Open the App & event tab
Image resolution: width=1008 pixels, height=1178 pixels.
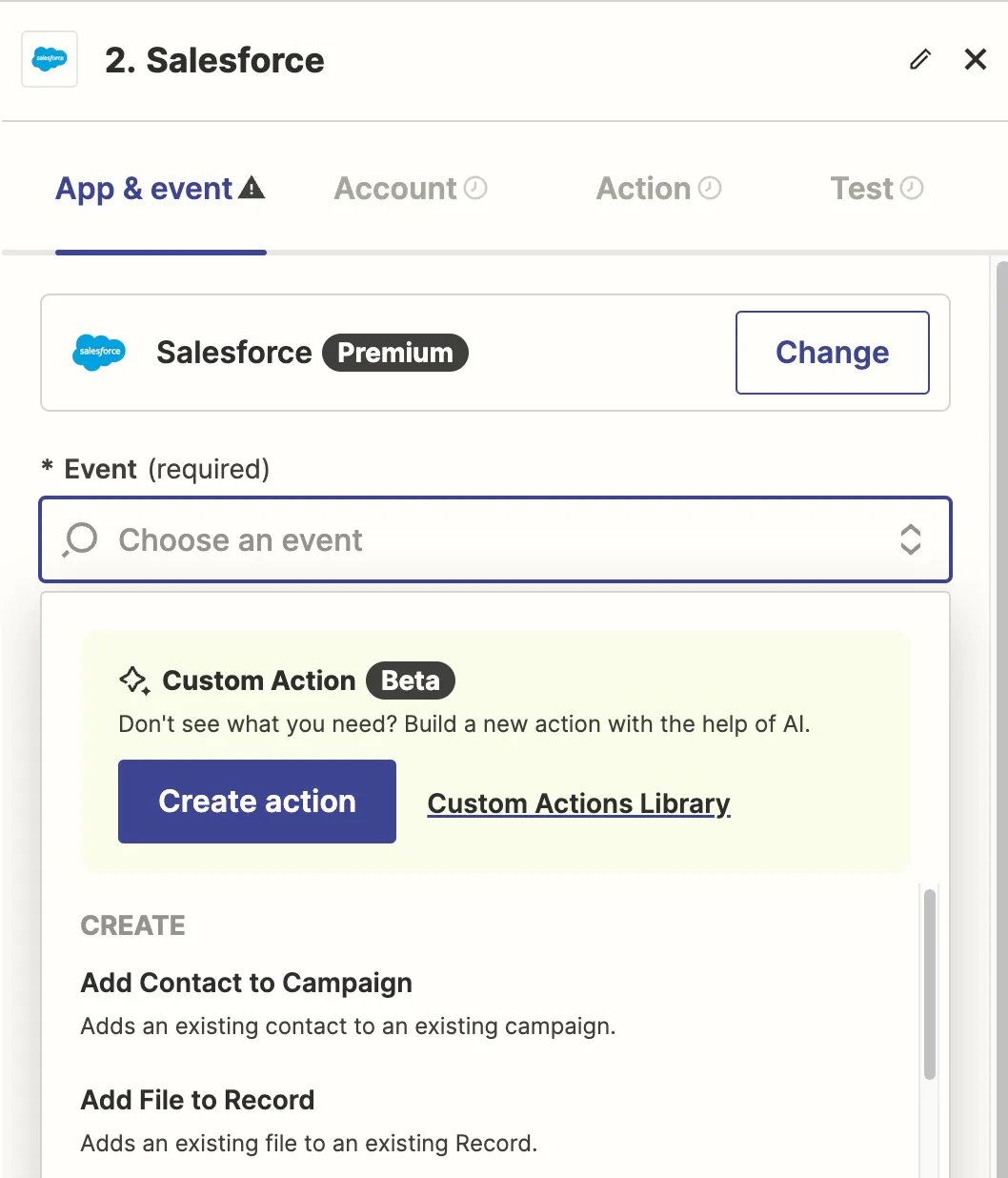(160, 189)
